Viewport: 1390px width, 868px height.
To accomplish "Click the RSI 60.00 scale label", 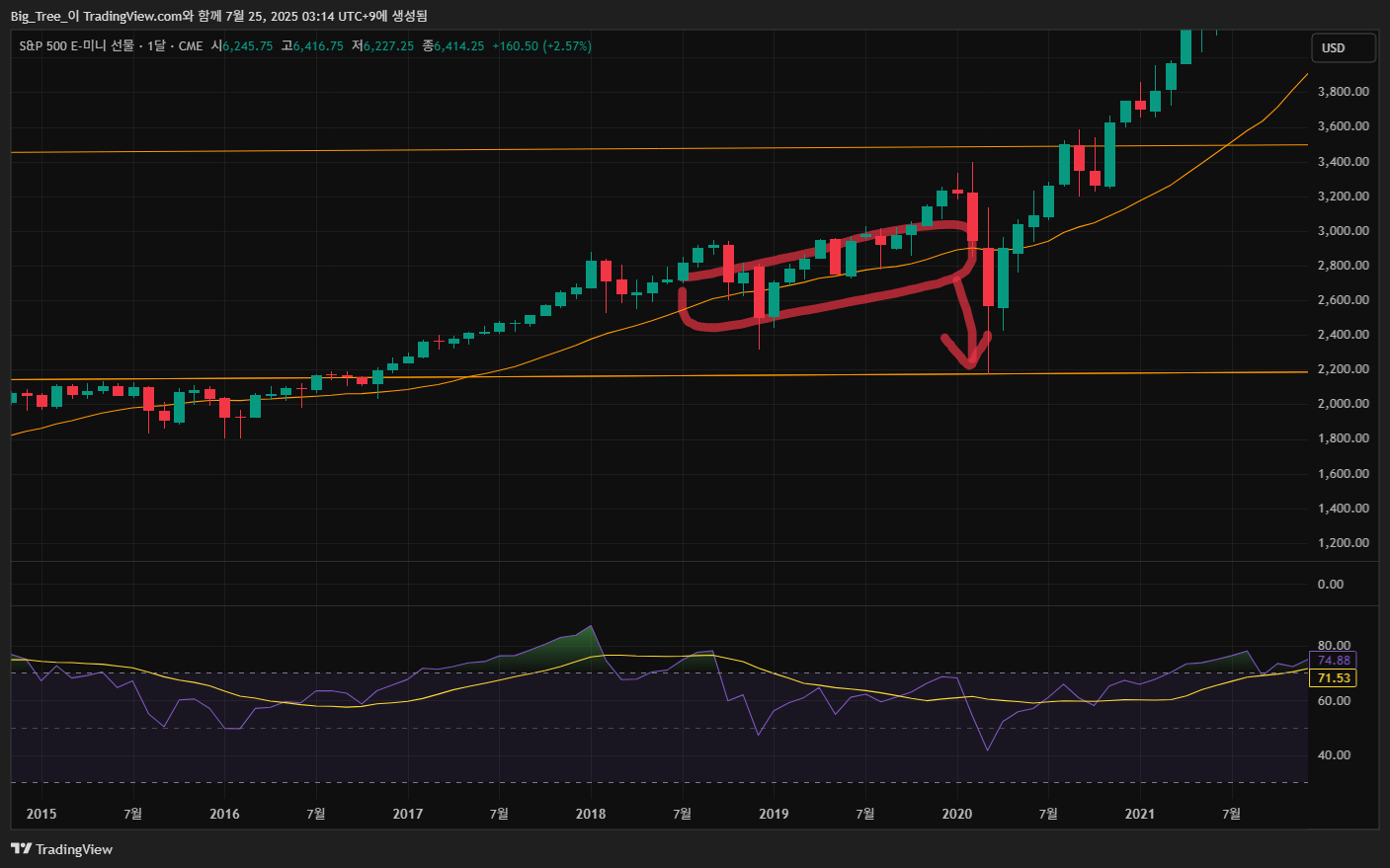I will point(1334,700).
